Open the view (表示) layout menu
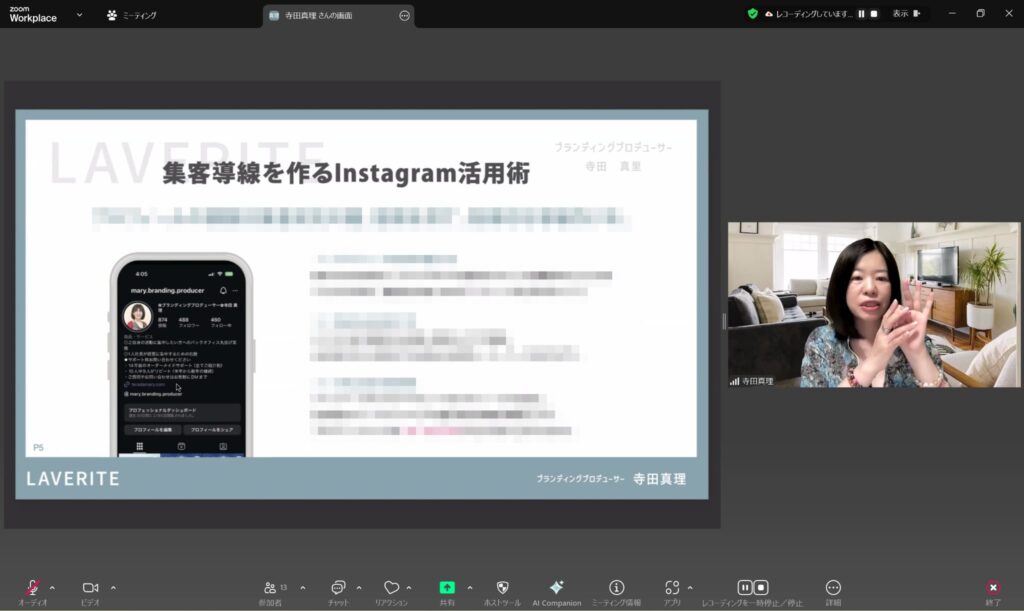Image resolution: width=1024 pixels, height=611 pixels. (x=906, y=14)
